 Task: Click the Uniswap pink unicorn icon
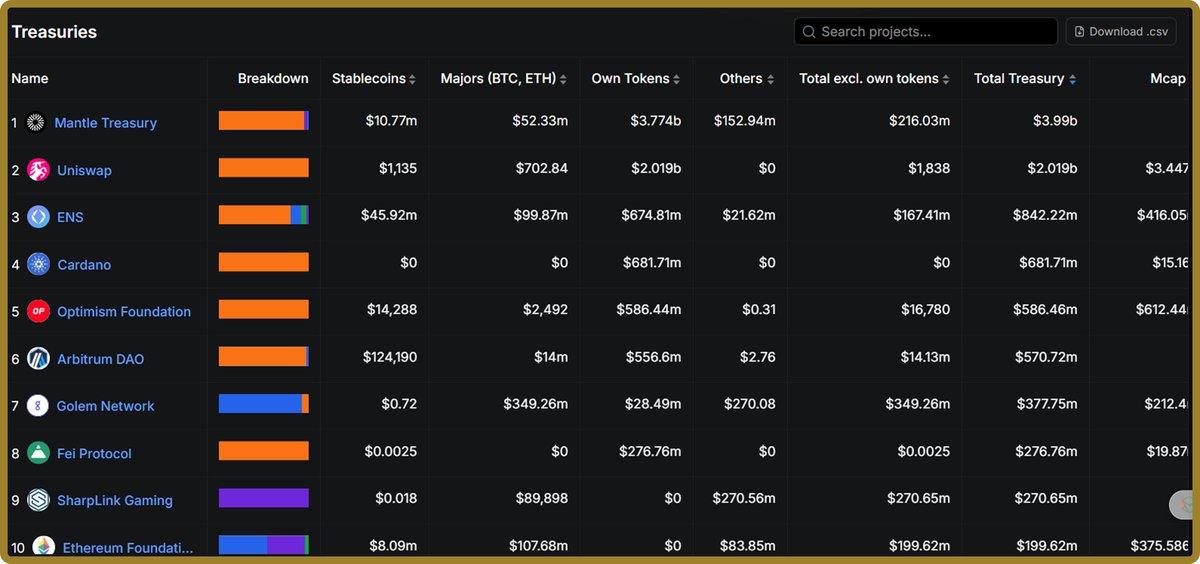pos(38,170)
